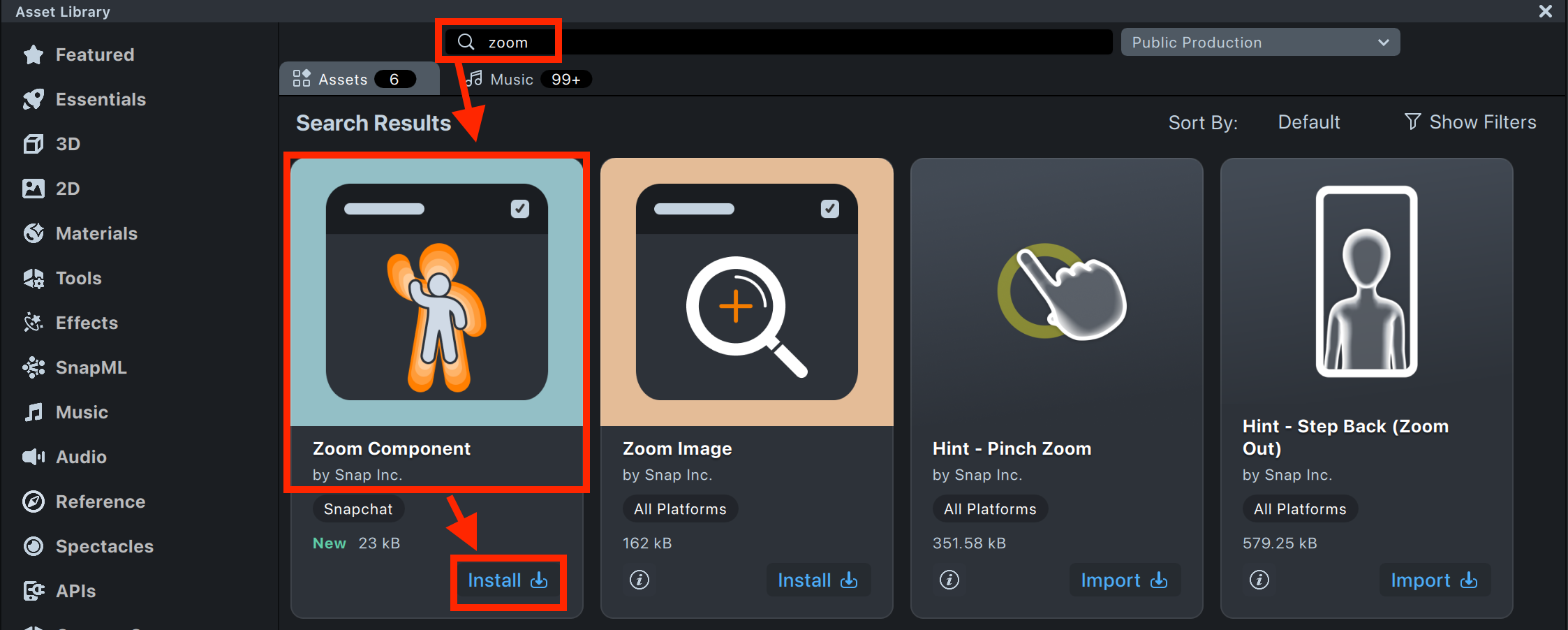The height and width of the screenshot is (630, 1568).
Task: Select the Effects sparkle icon
Action: click(x=34, y=323)
